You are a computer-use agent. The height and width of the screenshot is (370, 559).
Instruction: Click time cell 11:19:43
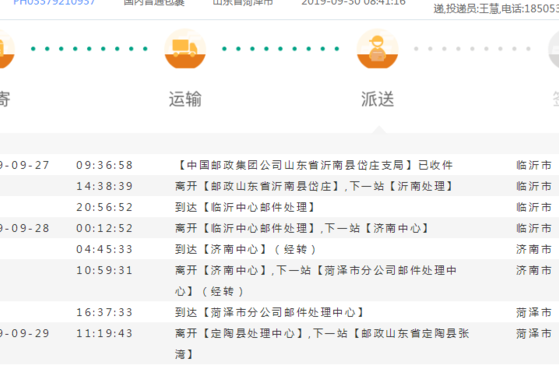(x=104, y=334)
